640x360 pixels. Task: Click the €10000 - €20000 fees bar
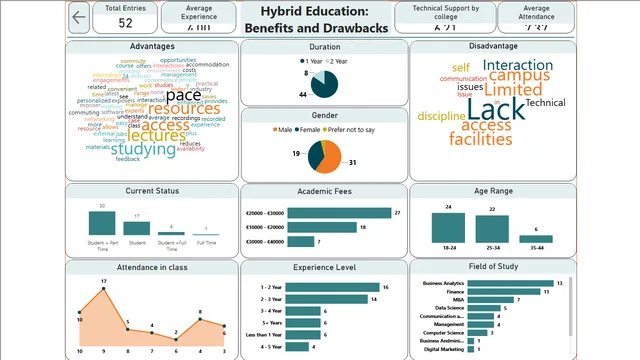click(x=322, y=227)
